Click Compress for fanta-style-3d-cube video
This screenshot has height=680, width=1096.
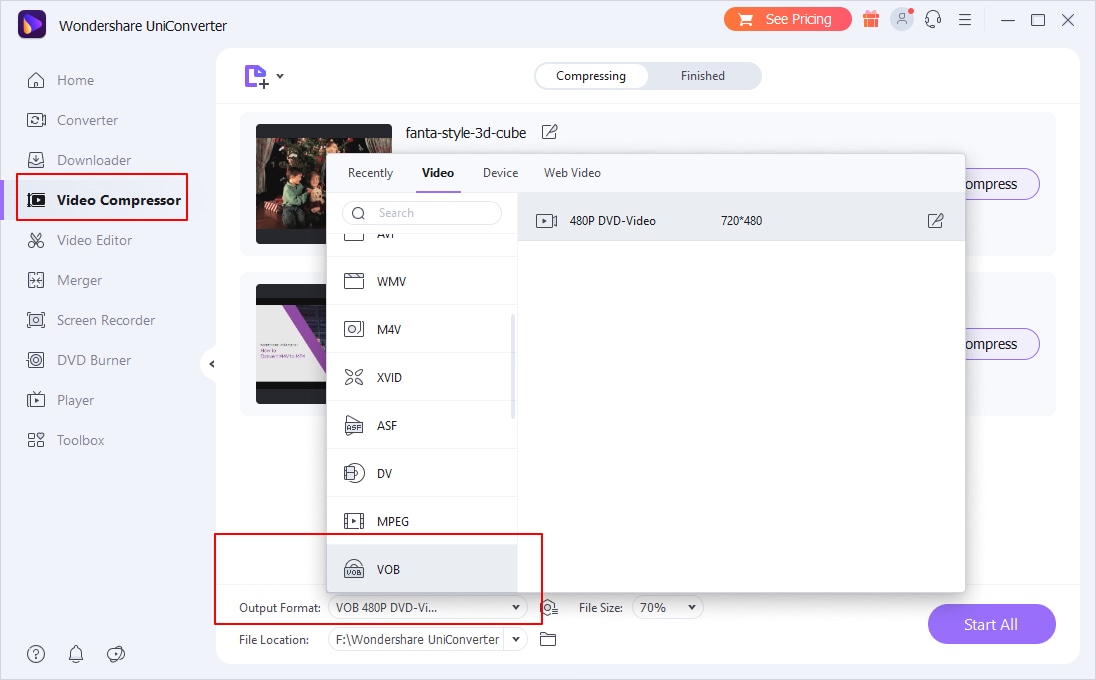1001,184
